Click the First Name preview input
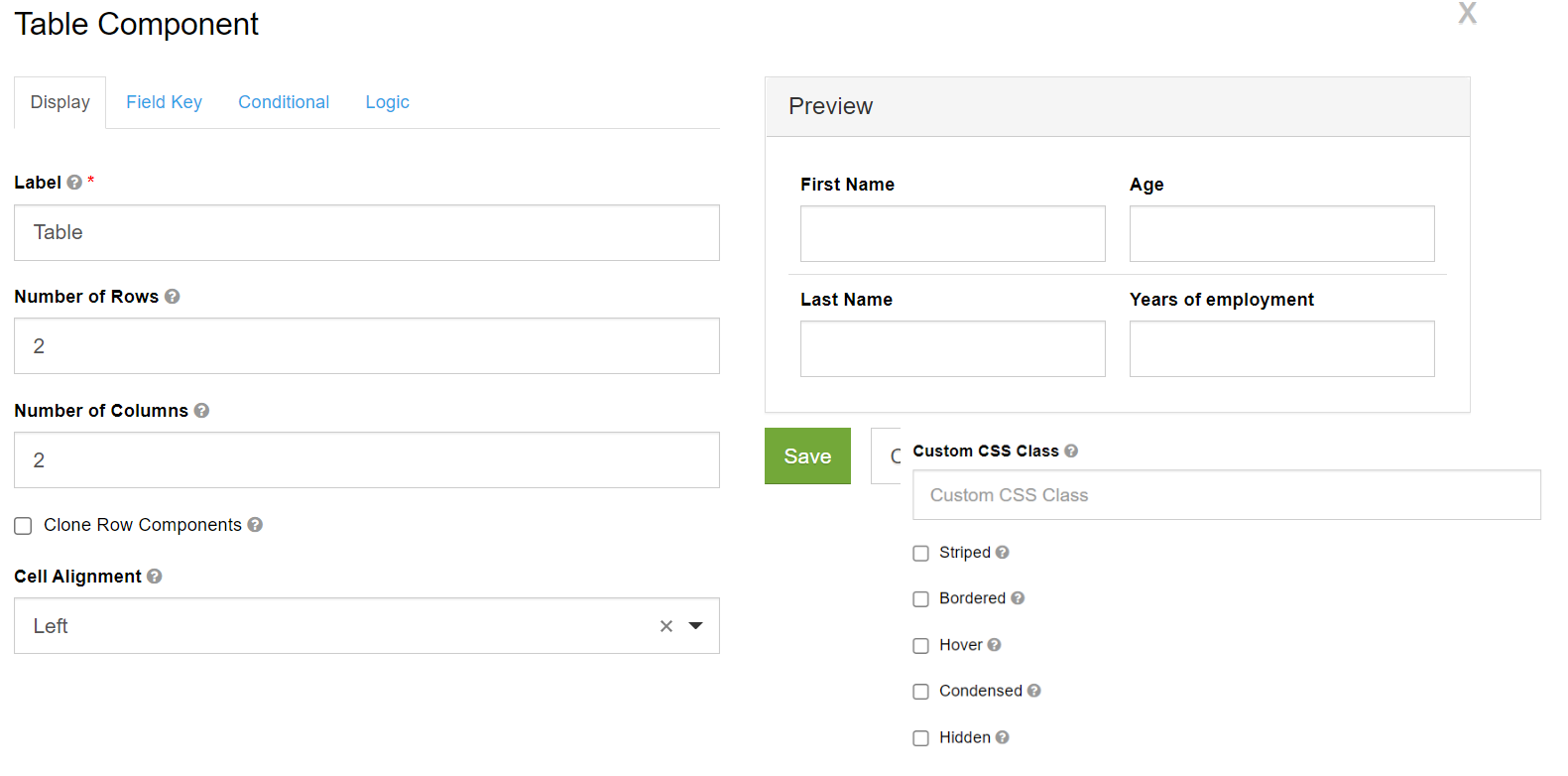This screenshot has height=776, width=1568. [953, 234]
